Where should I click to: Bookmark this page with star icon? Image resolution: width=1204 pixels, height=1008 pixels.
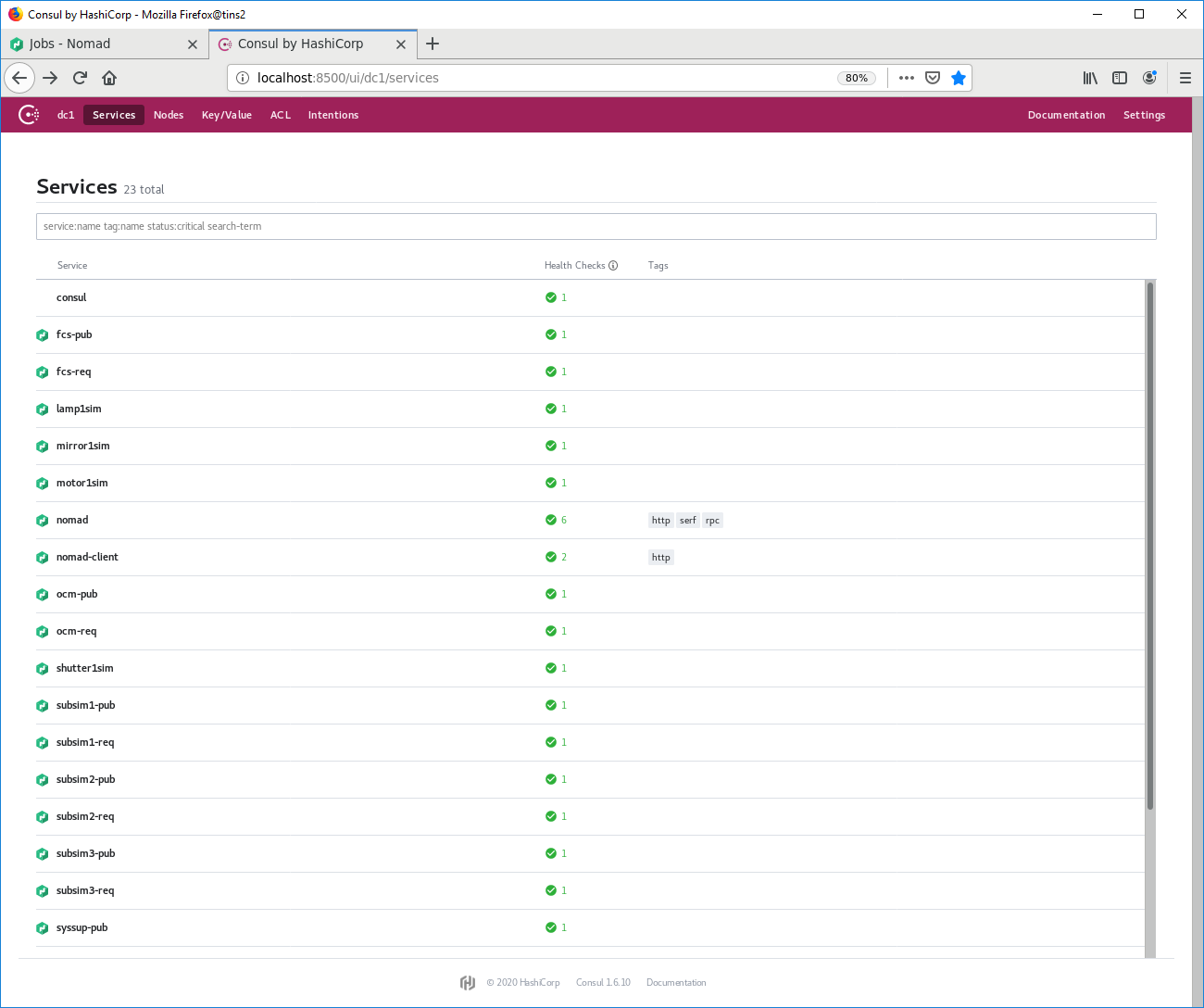(x=959, y=78)
